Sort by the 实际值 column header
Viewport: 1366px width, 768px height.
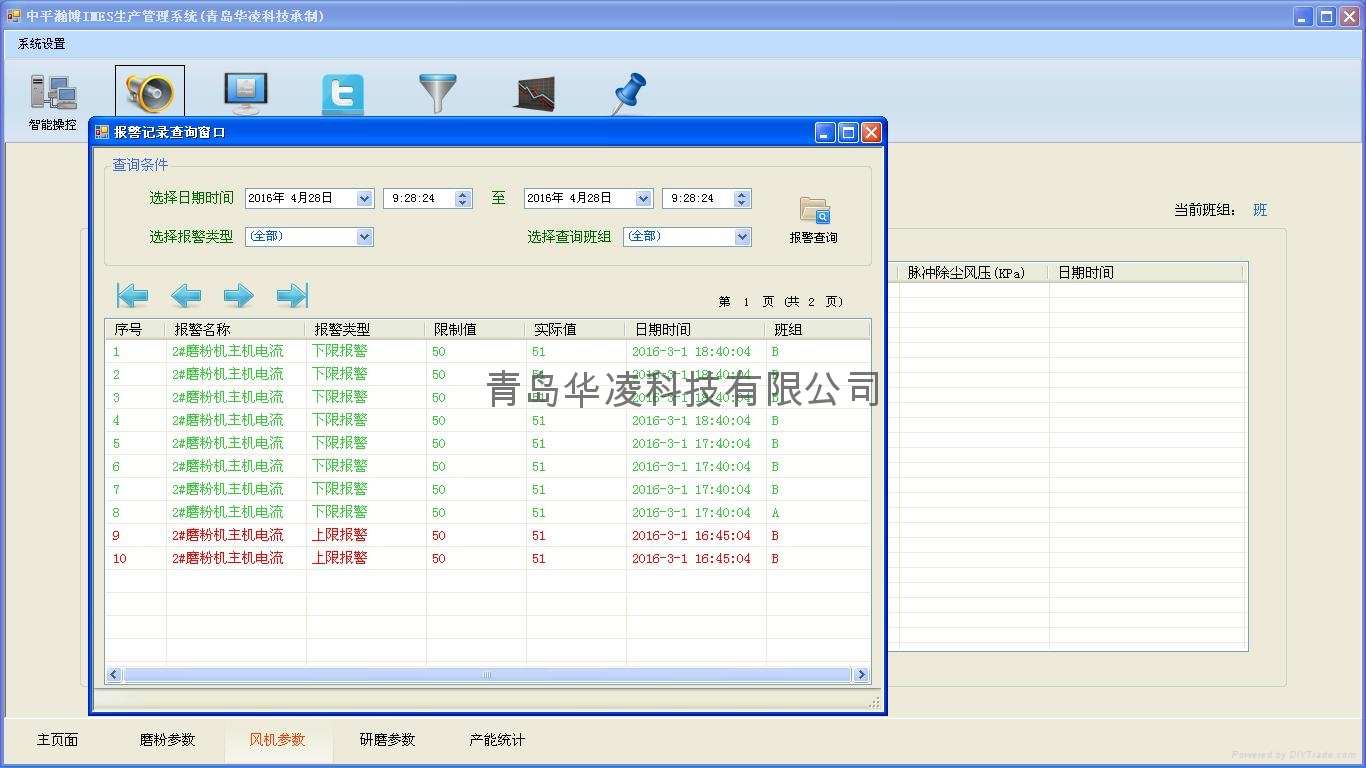pyautogui.click(x=575, y=329)
